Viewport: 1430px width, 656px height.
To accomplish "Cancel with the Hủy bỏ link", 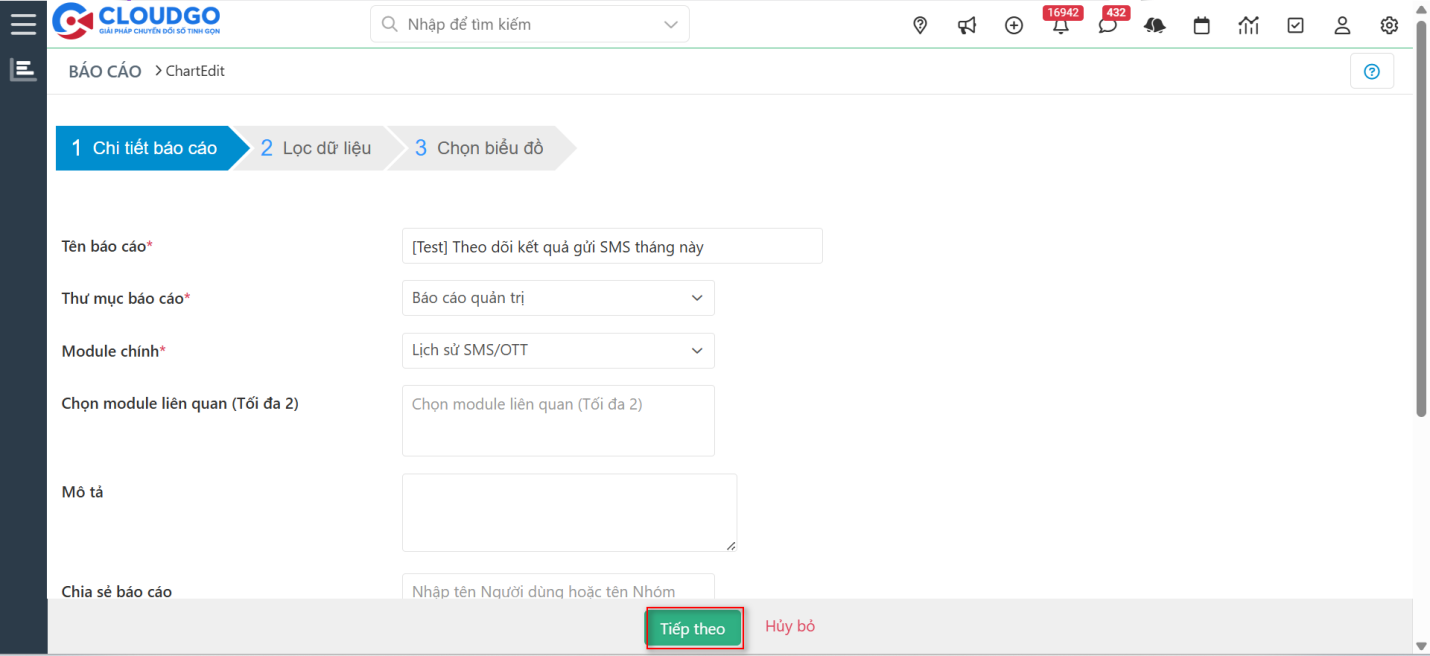I will [x=789, y=625].
